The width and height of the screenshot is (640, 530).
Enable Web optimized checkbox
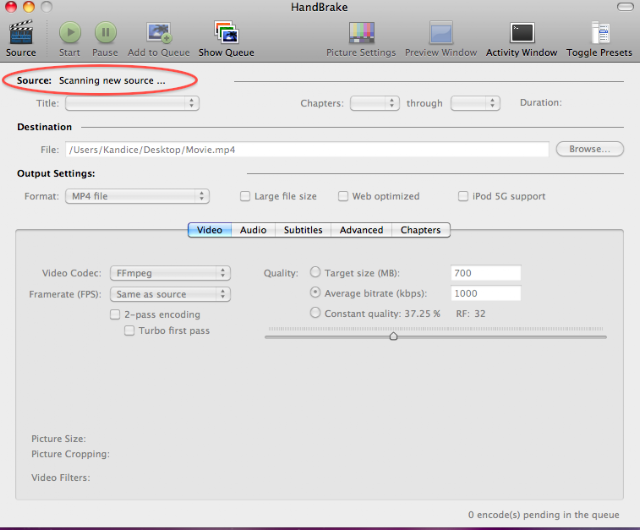point(343,196)
